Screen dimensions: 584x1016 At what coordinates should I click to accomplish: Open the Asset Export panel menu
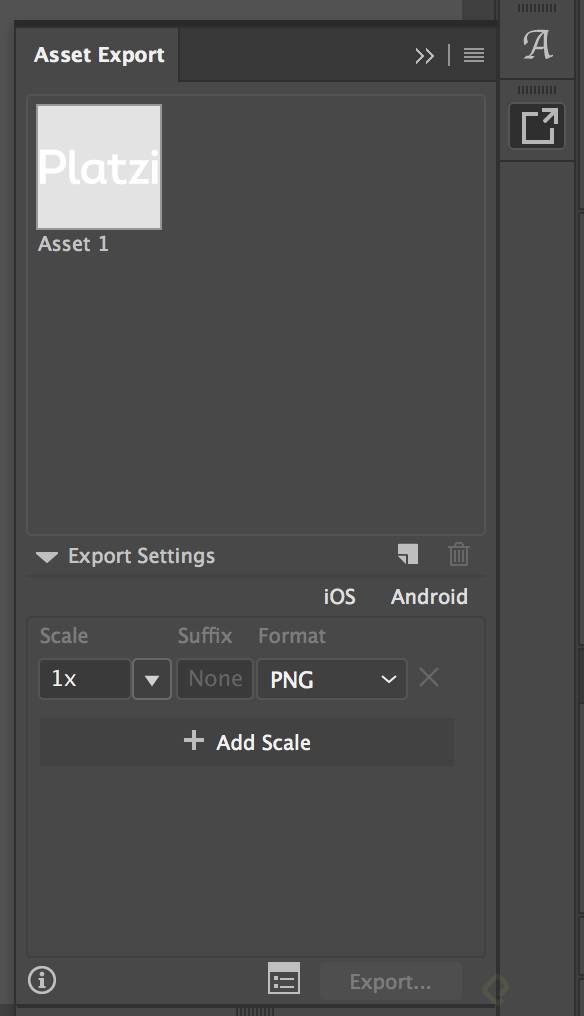point(473,55)
